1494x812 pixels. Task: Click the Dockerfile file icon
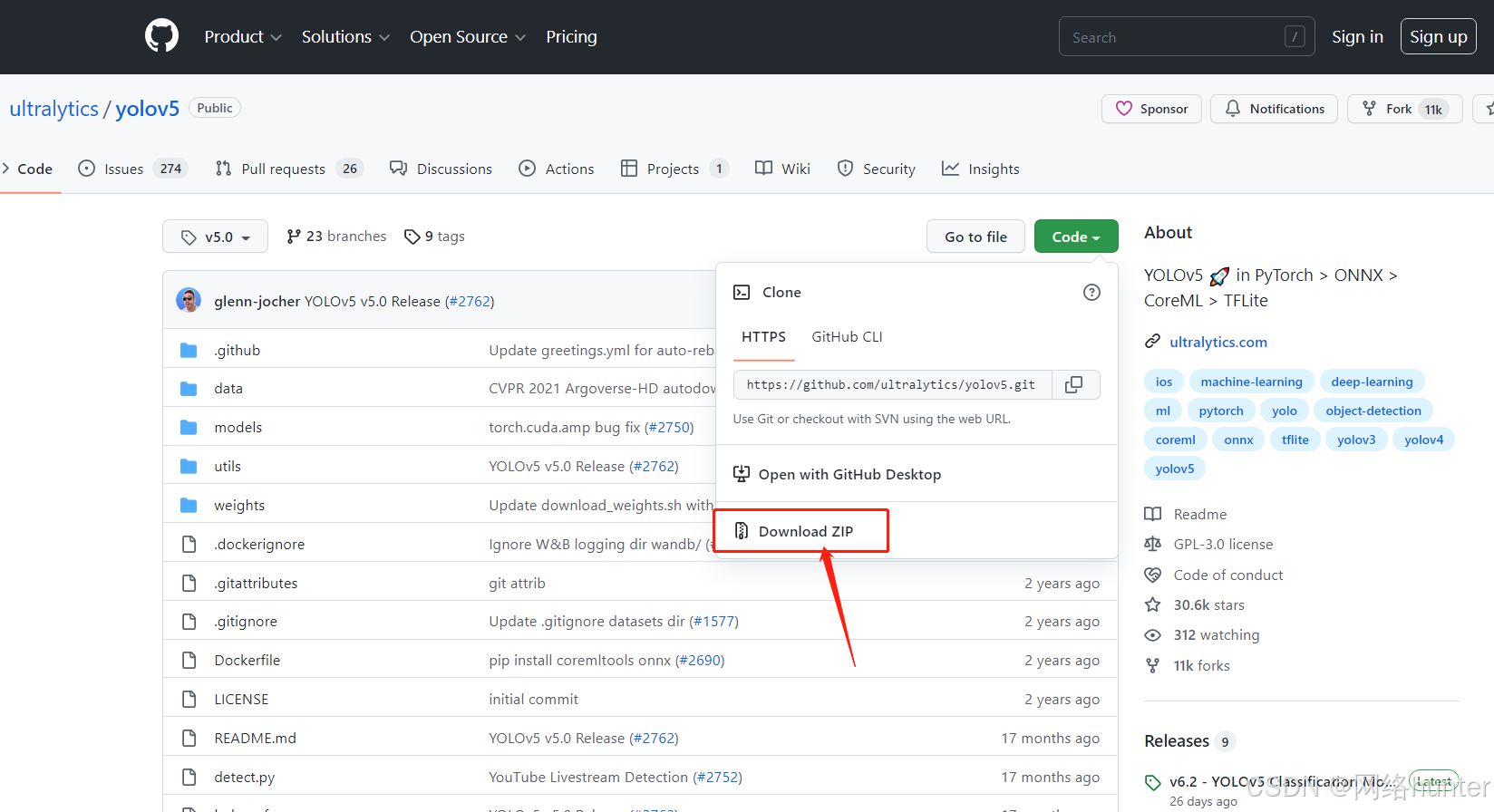click(x=189, y=660)
